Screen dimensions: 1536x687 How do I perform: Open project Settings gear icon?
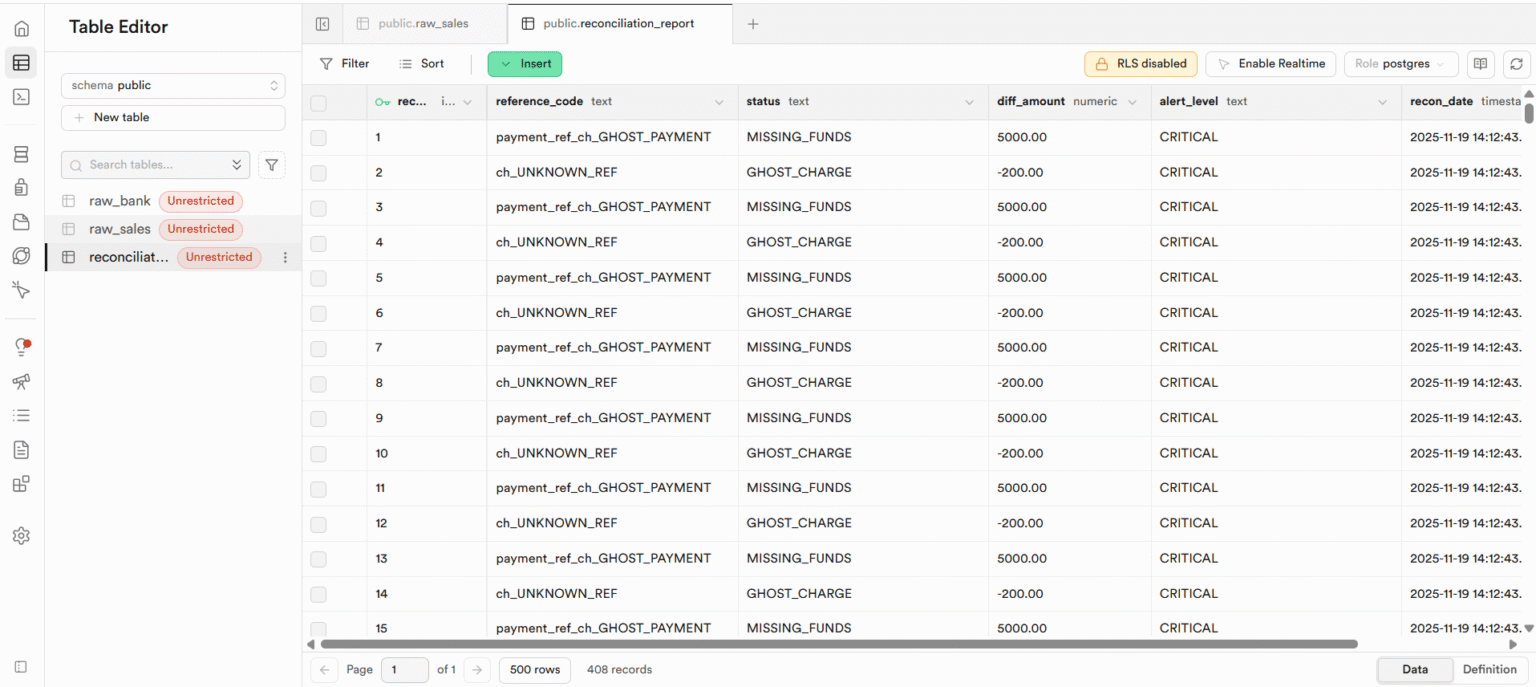21,536
